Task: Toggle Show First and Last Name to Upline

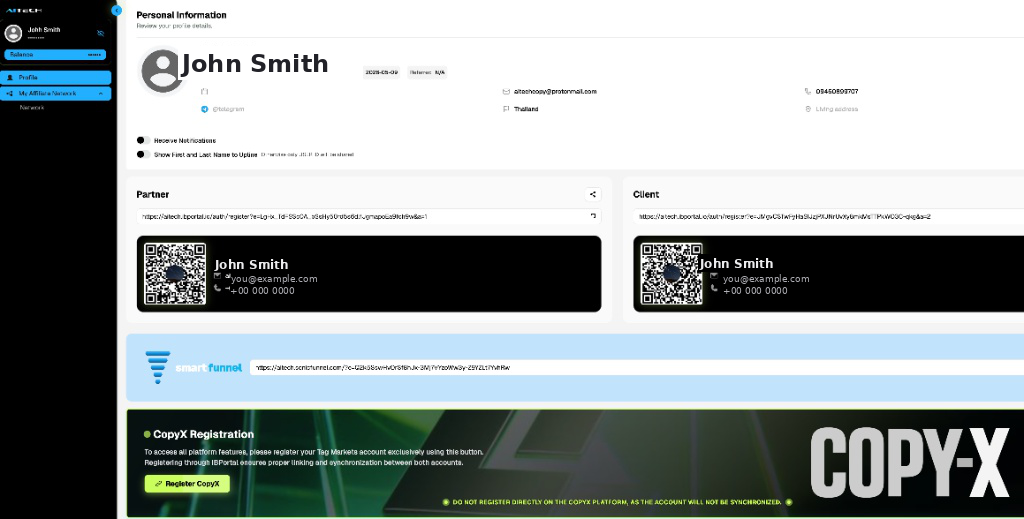Action: click(x=143, y=155)
